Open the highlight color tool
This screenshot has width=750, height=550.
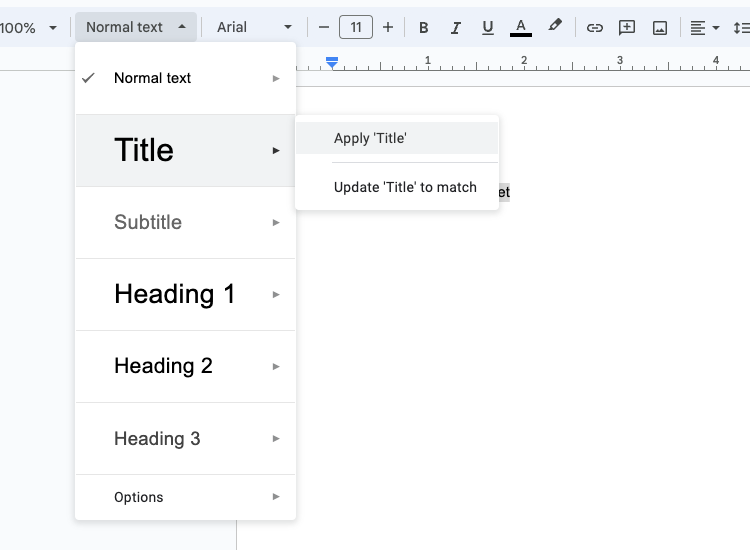click(x=555, y=27)
